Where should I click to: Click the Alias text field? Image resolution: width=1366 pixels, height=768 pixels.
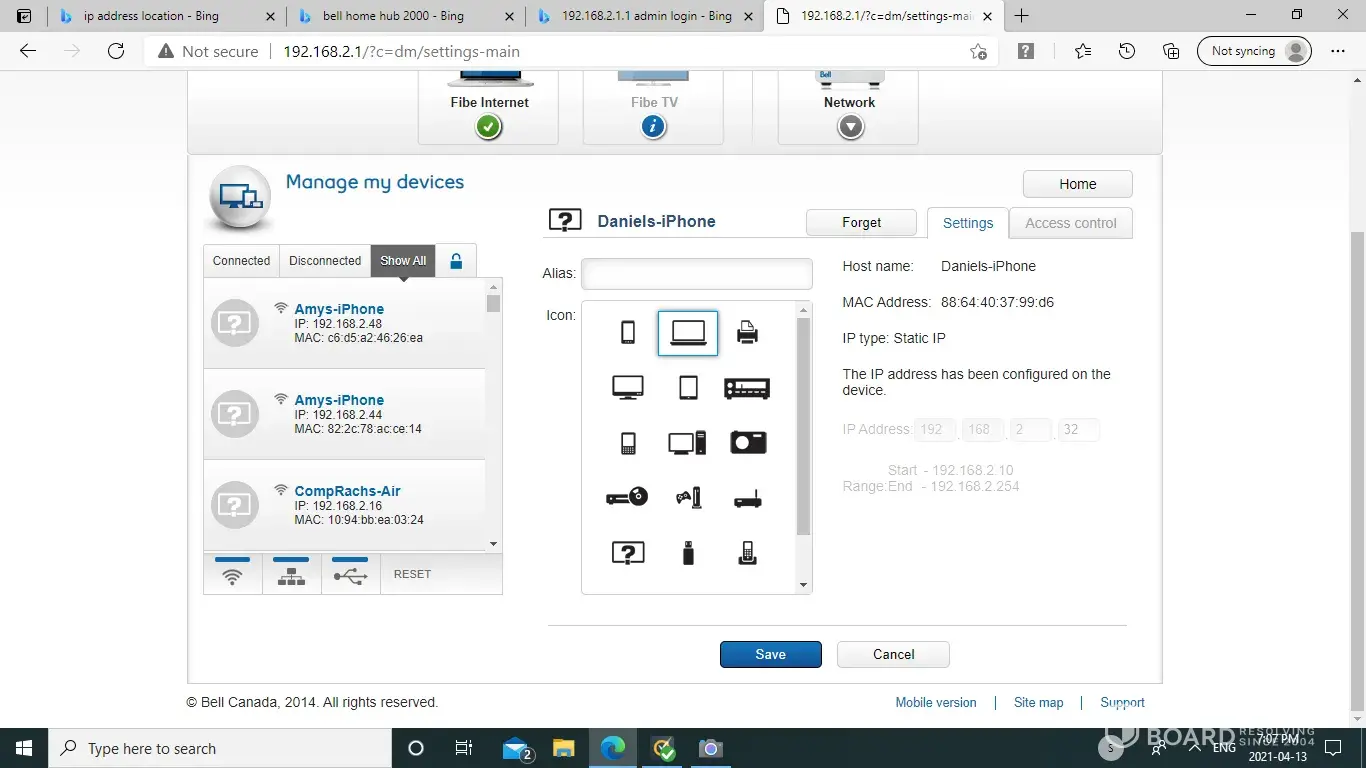coord(696,274)
